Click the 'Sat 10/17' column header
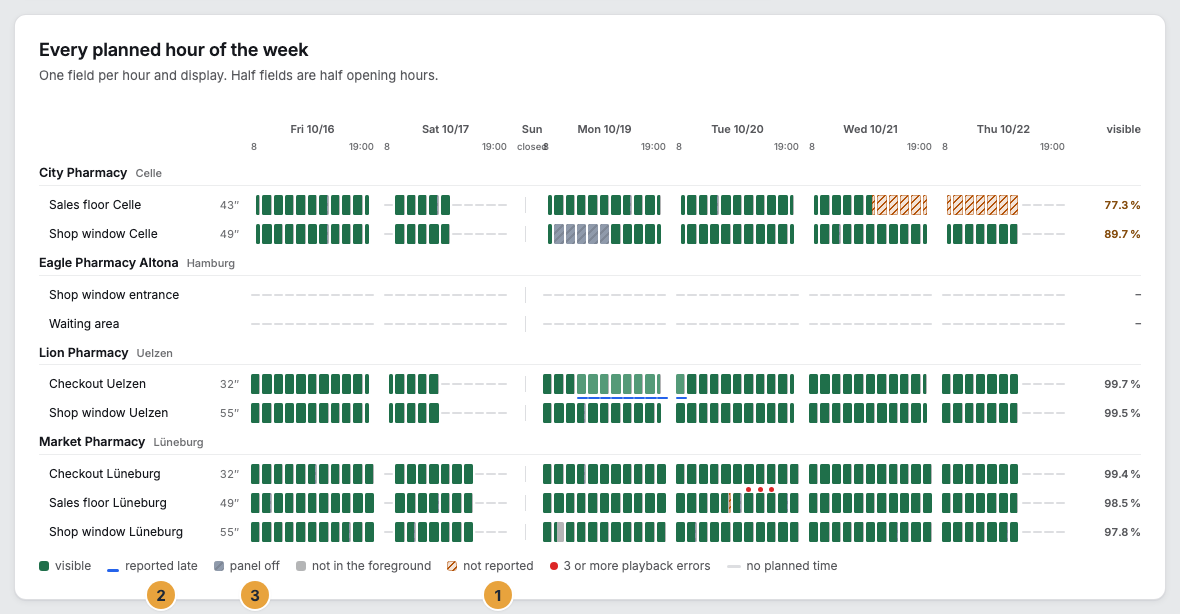This screenshot has width=1180, height=614. coord(446,129)
